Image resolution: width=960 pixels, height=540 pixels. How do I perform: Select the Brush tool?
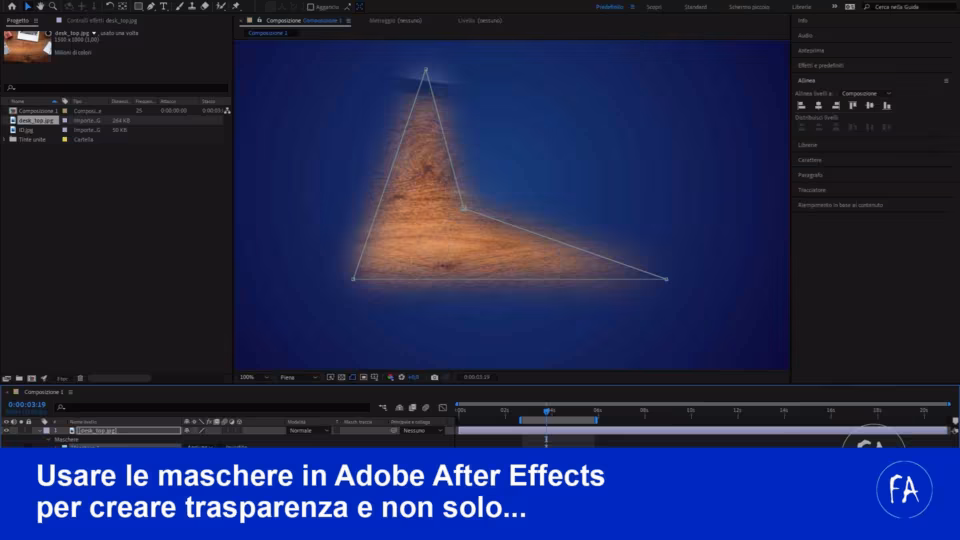179,6
